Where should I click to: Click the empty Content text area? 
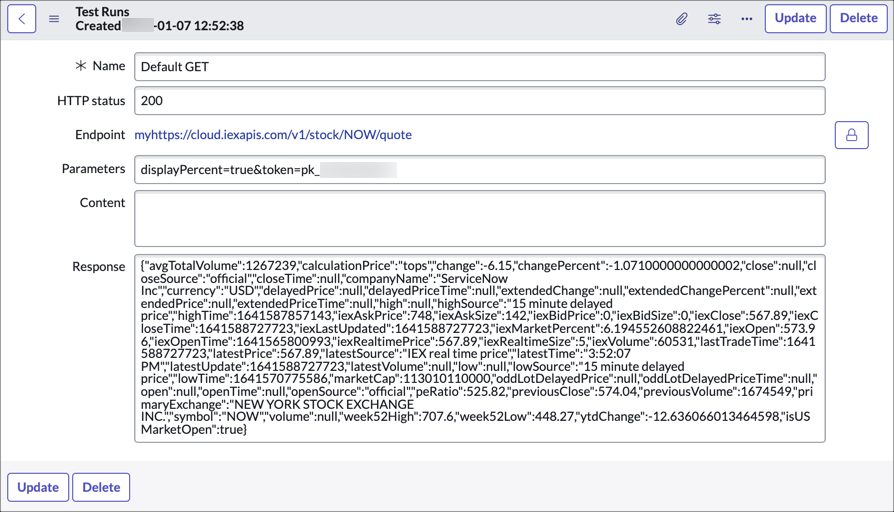coord(480,219)
